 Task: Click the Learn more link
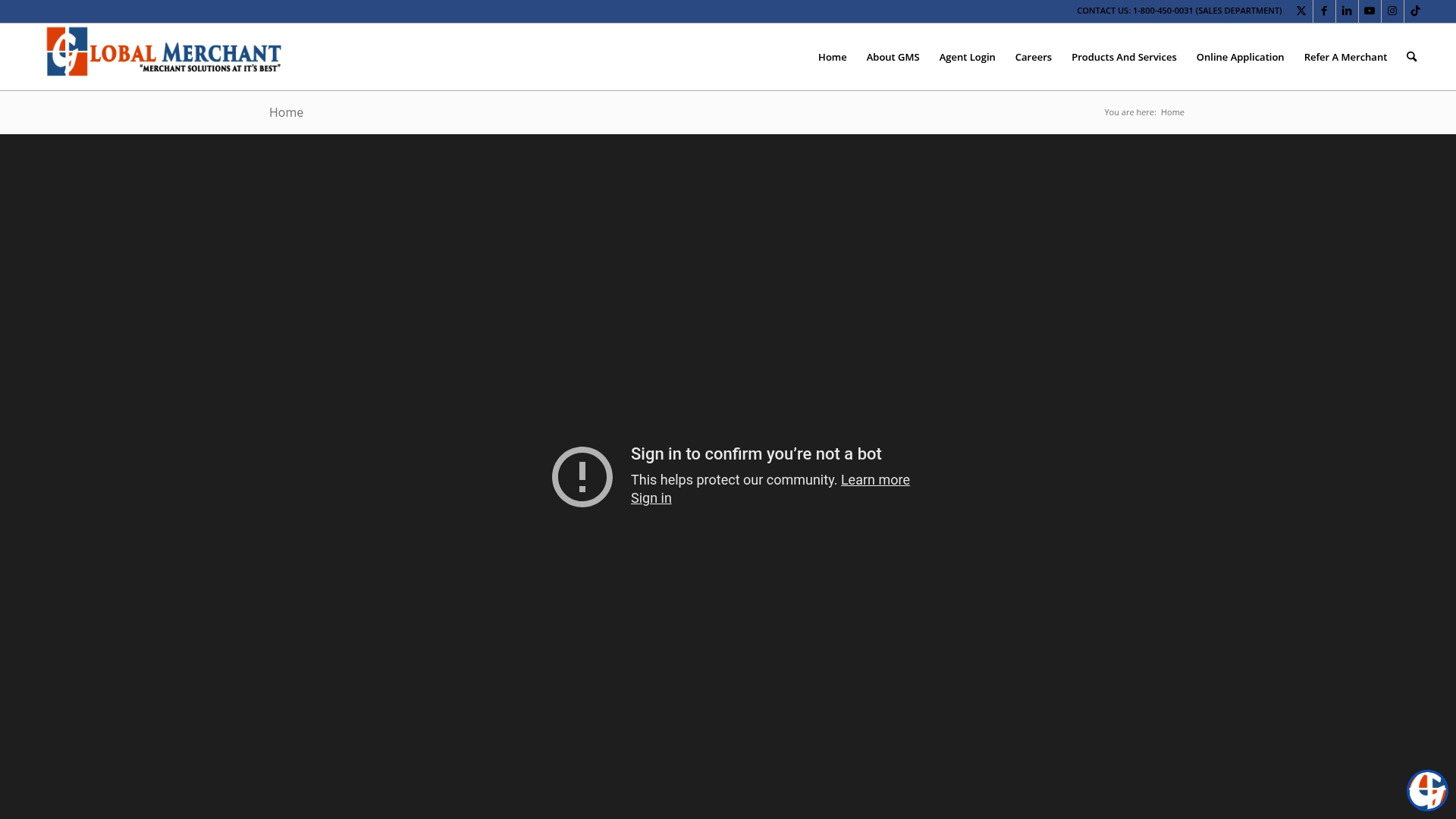coord(875,480)
